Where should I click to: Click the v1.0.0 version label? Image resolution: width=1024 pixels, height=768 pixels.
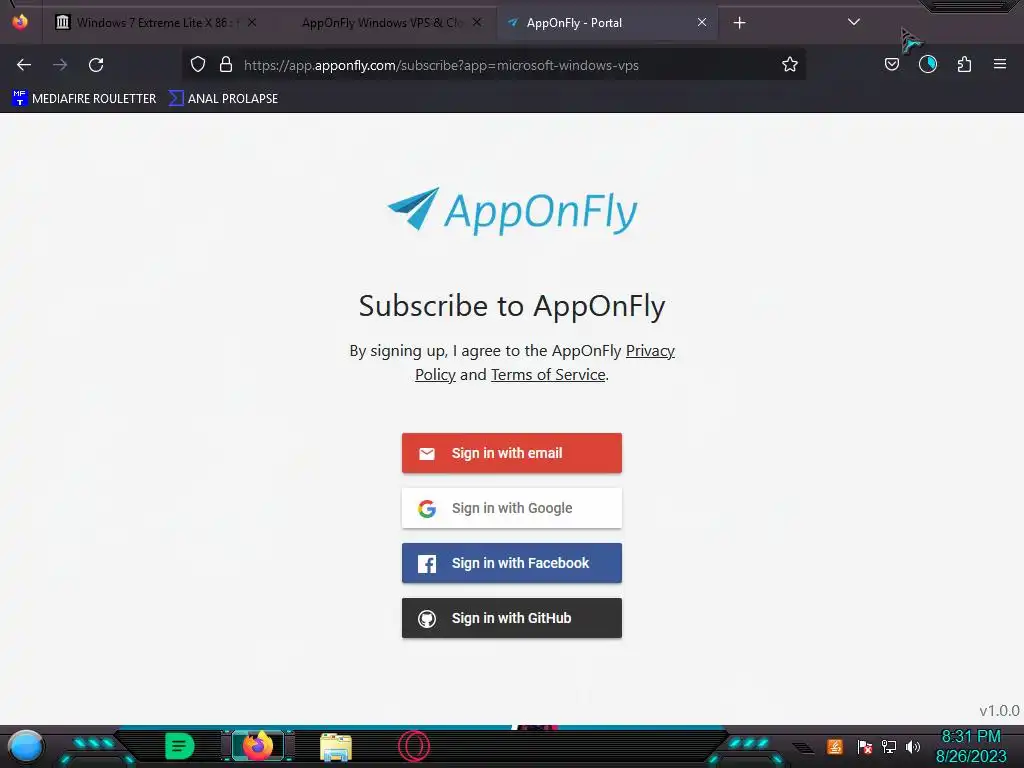coord(999,711)
